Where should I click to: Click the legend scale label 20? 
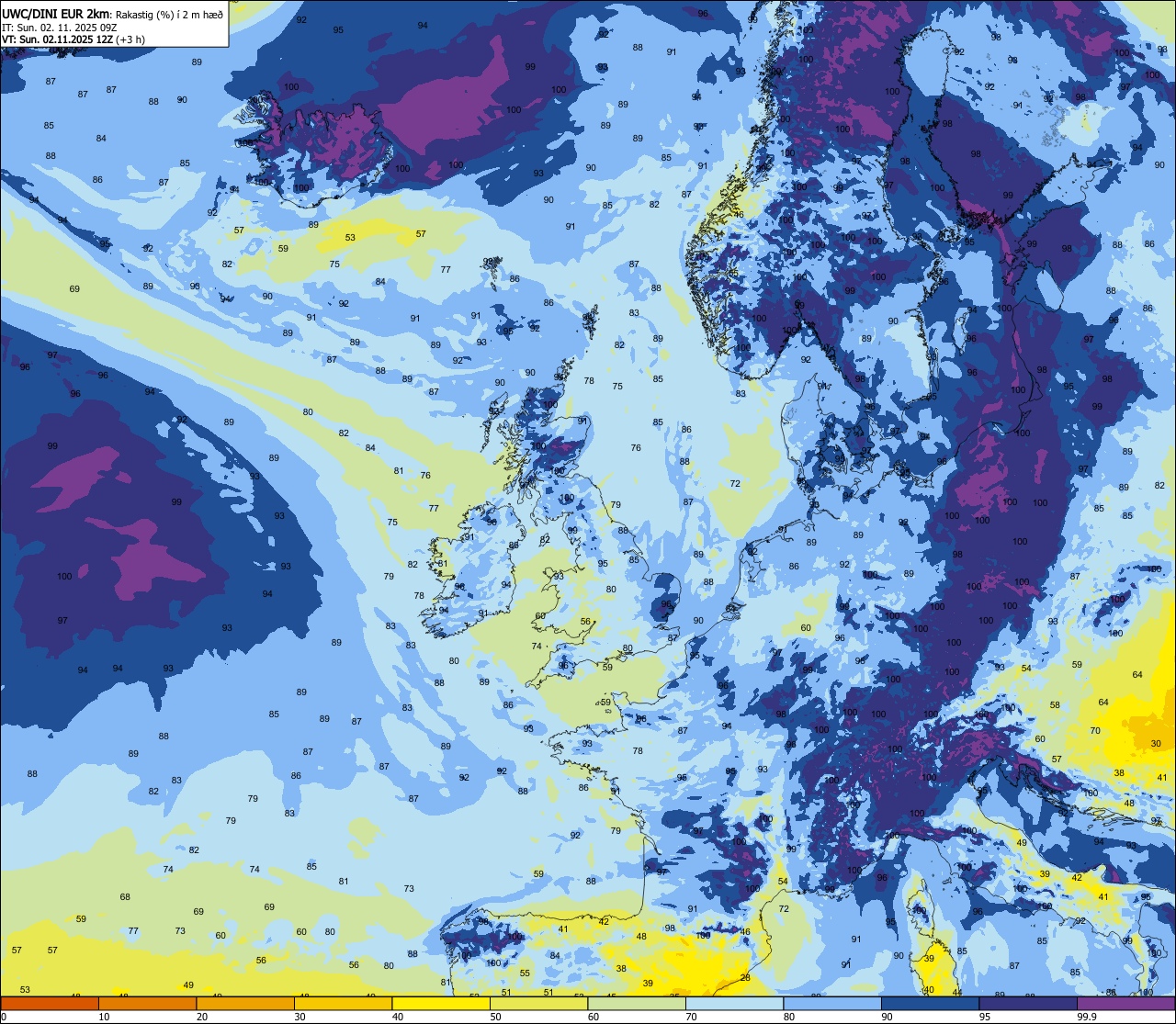pyautogui.click(x=202, y=1017)
